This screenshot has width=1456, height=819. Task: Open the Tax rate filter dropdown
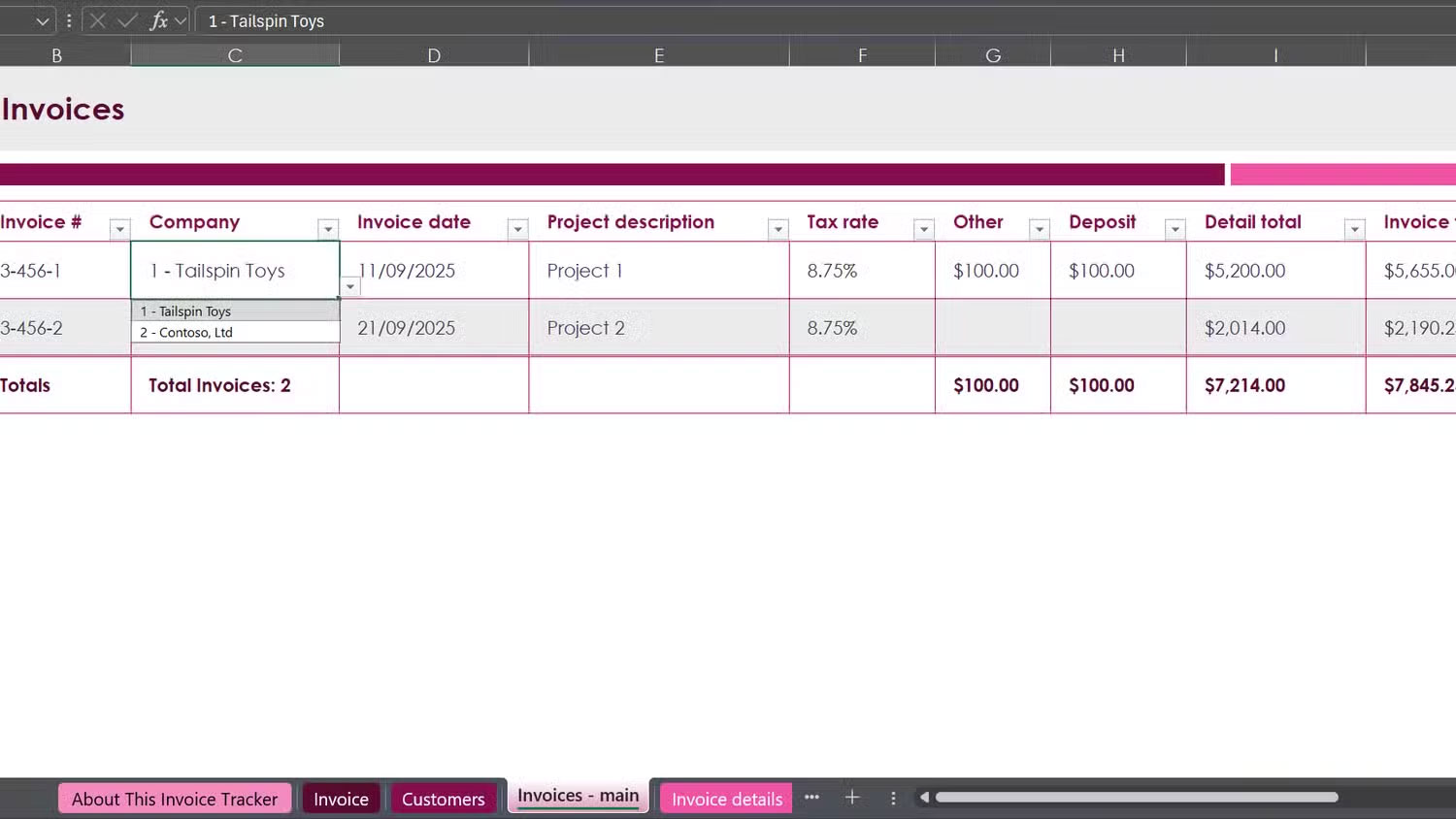pyautogui.click(x=923, y=229)
